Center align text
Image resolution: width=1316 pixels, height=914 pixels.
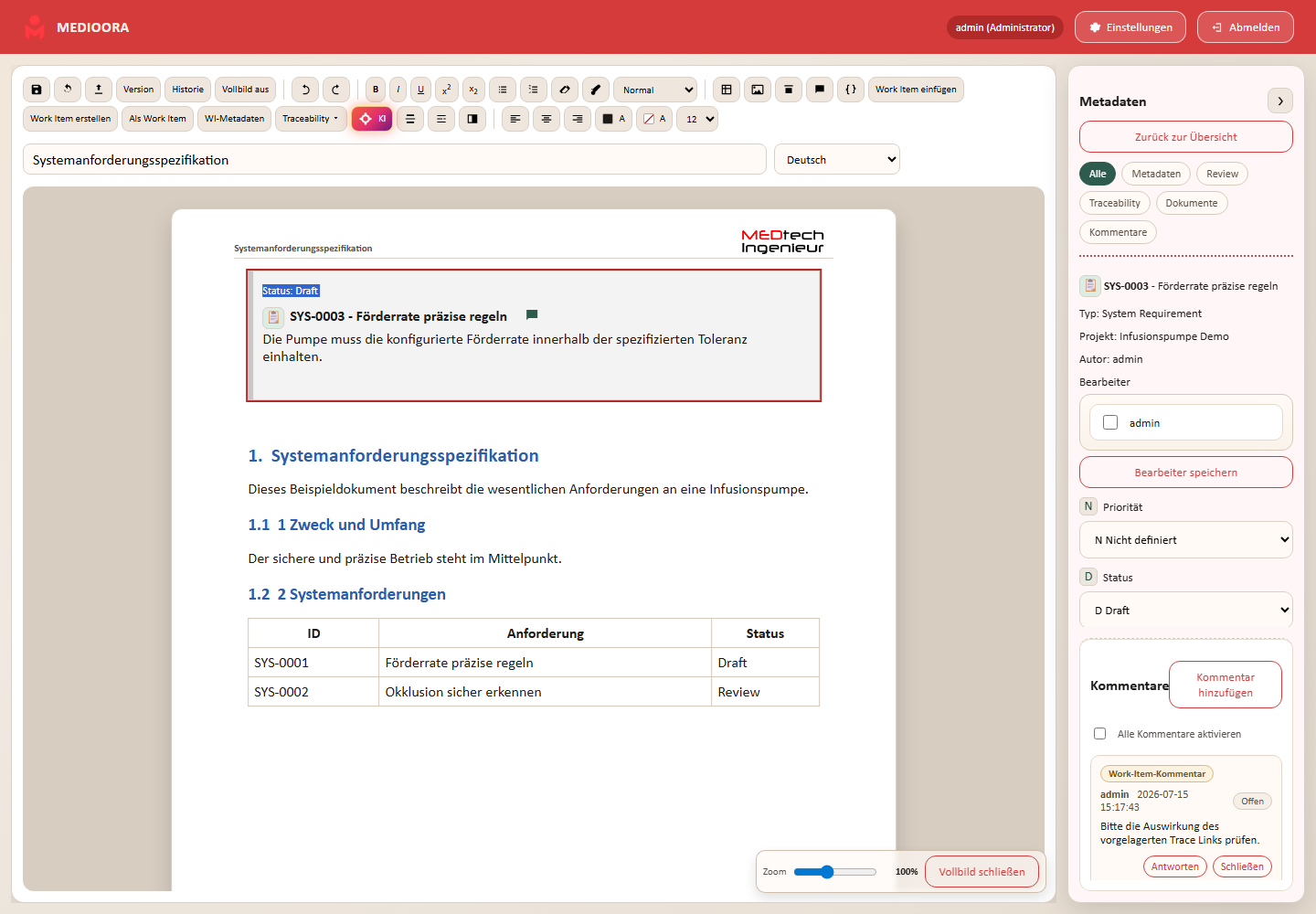547,119
